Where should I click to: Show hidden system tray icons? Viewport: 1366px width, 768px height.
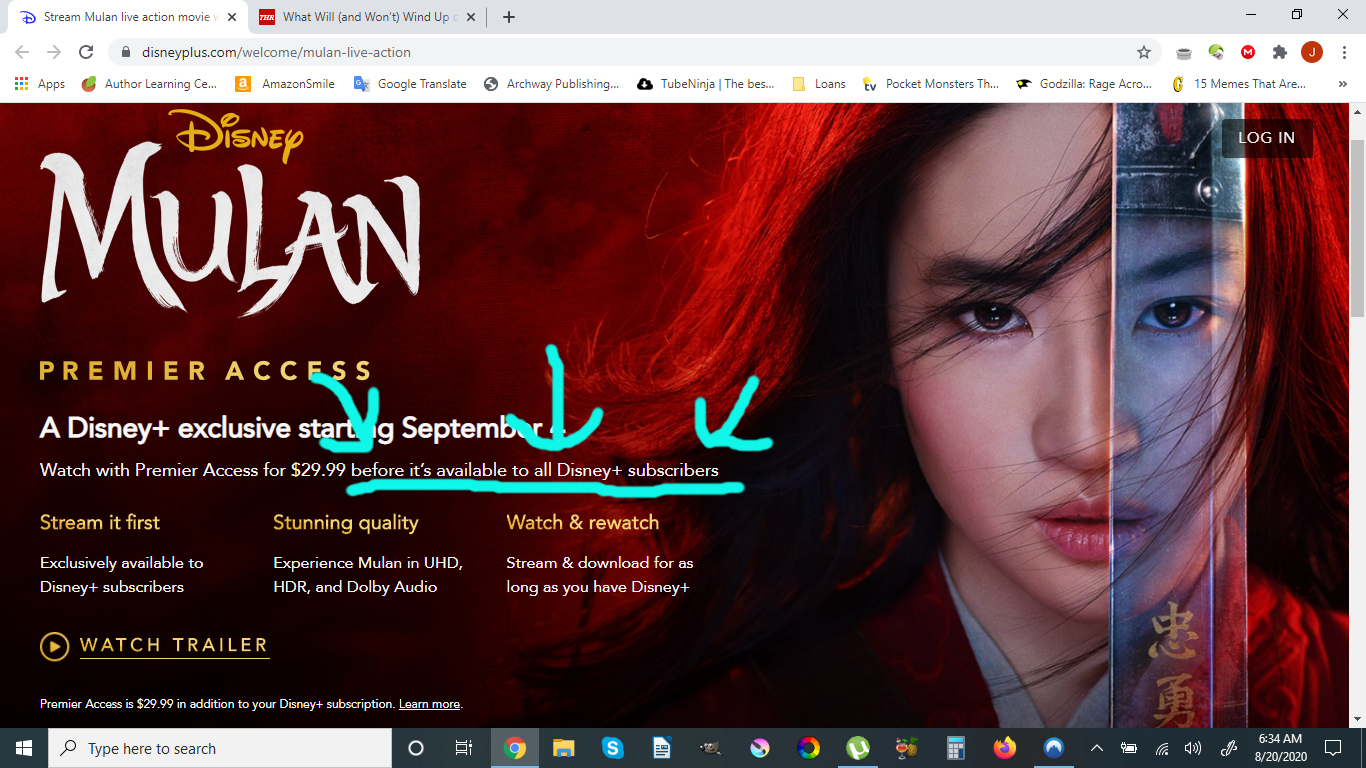coord(1097,748)
